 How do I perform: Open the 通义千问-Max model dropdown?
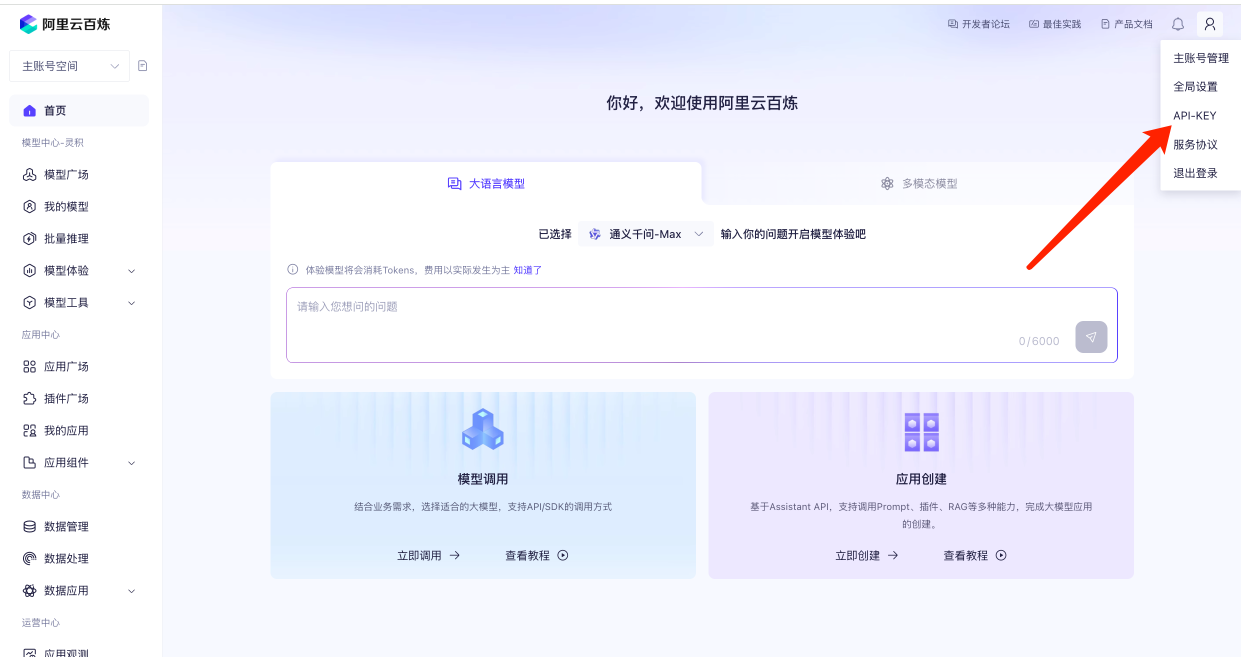[x=647, y=234]
